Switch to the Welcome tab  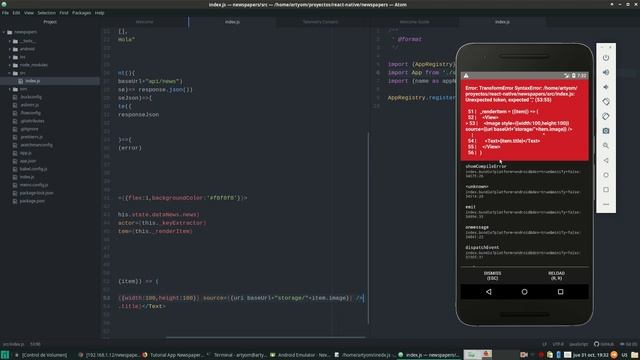[144, 22]
